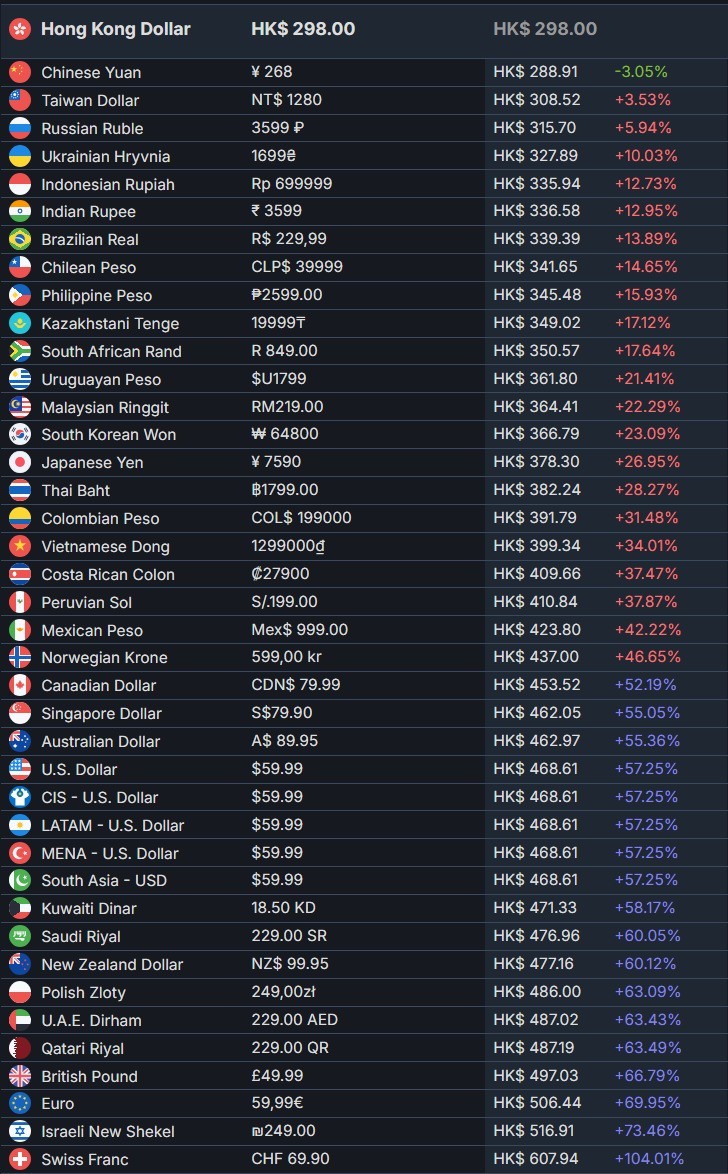Click the Brazilian Real flag icon
The width and height of the screenshot is (728, 1174).
[x=20, y=239]
